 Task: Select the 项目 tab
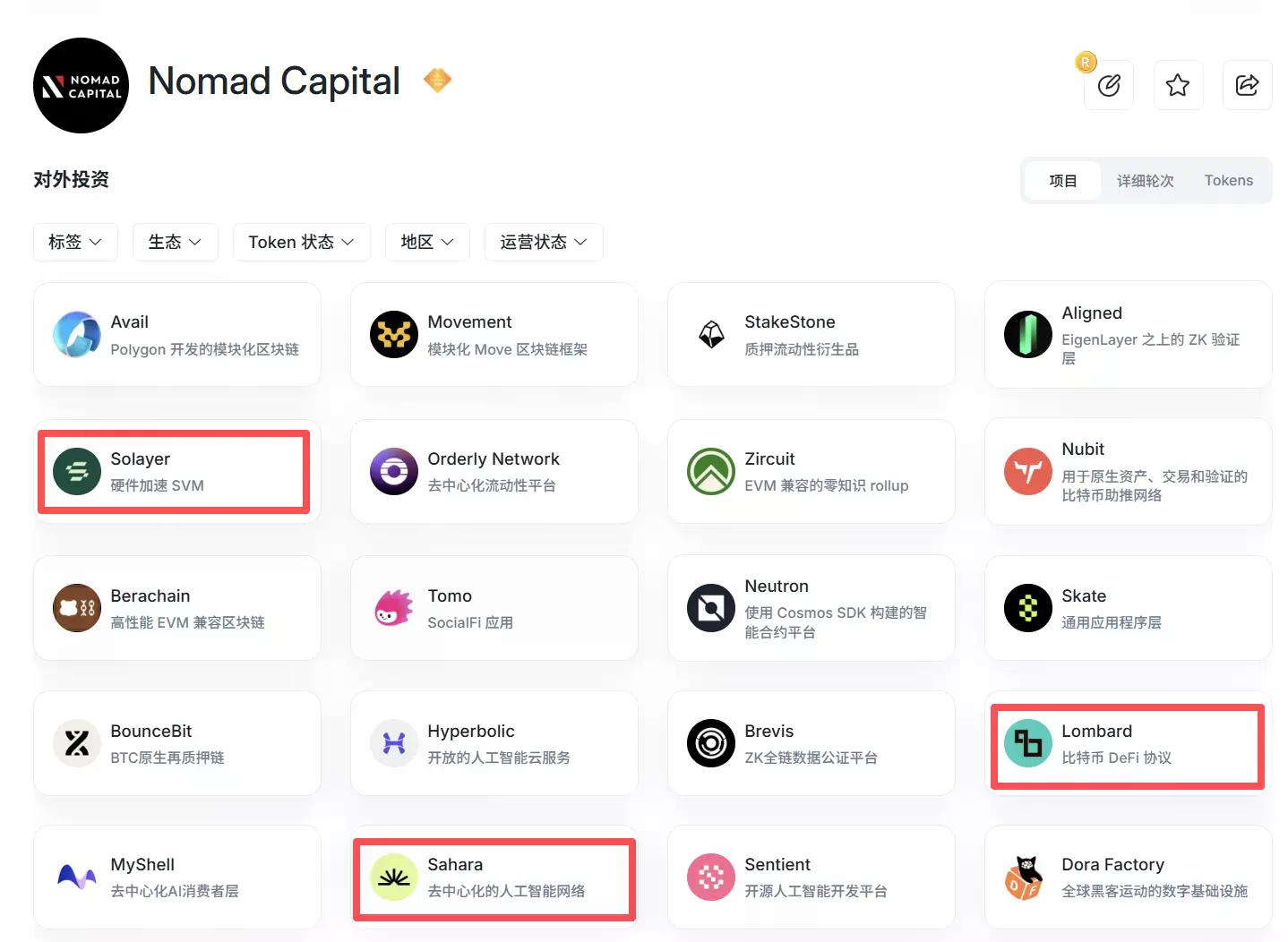pyautogui.click(x=1062, y=180)
